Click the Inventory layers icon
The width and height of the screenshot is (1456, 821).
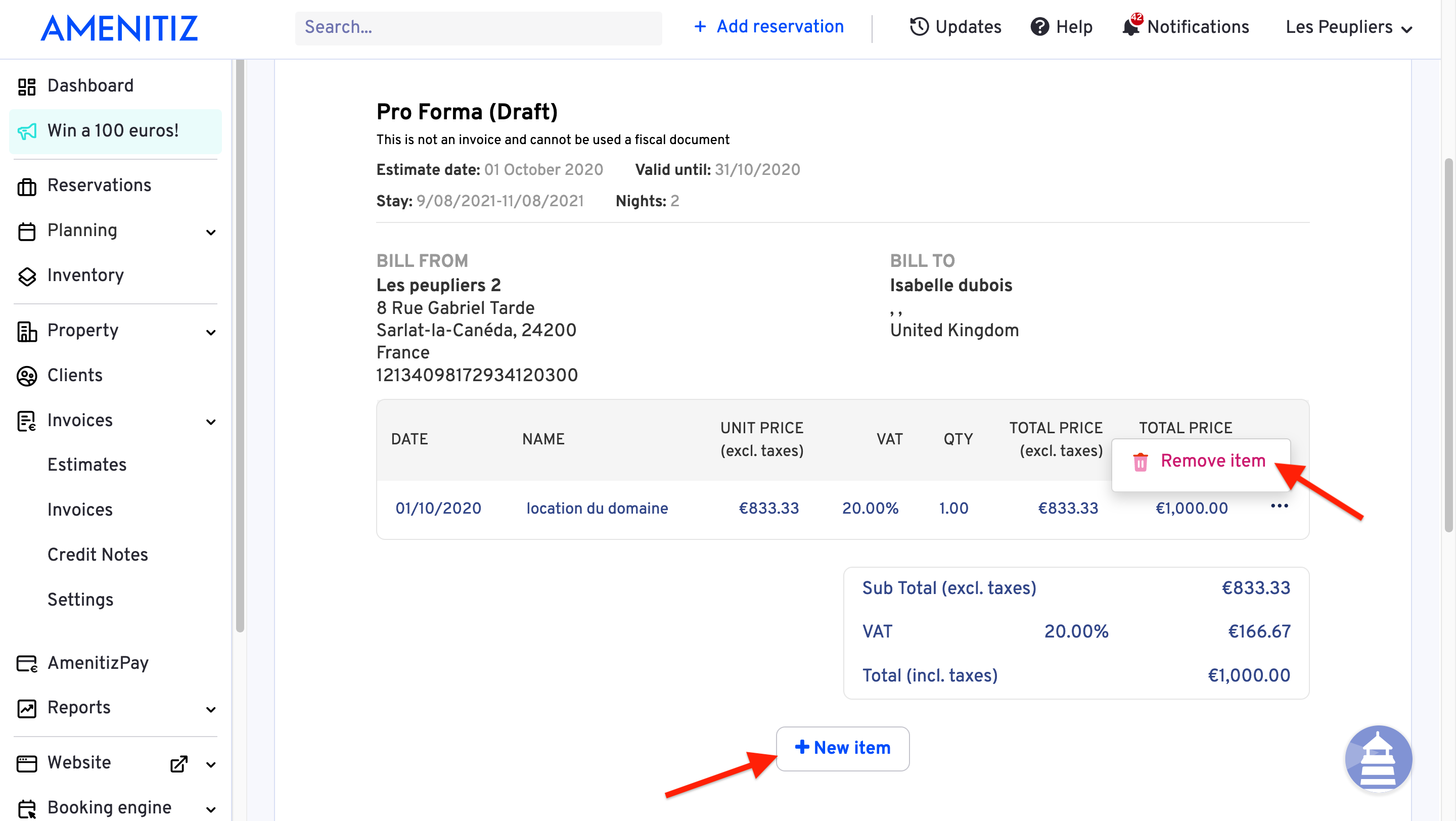click(27, 277)
